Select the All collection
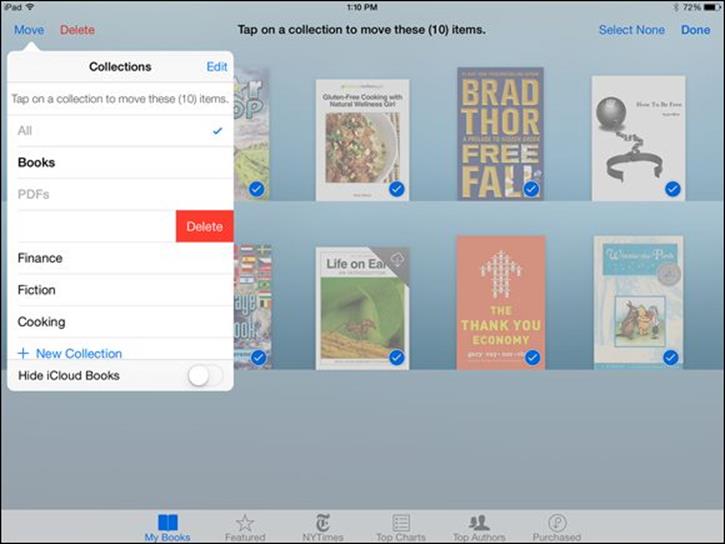725x544 pixels. click(x=120, y=131)
